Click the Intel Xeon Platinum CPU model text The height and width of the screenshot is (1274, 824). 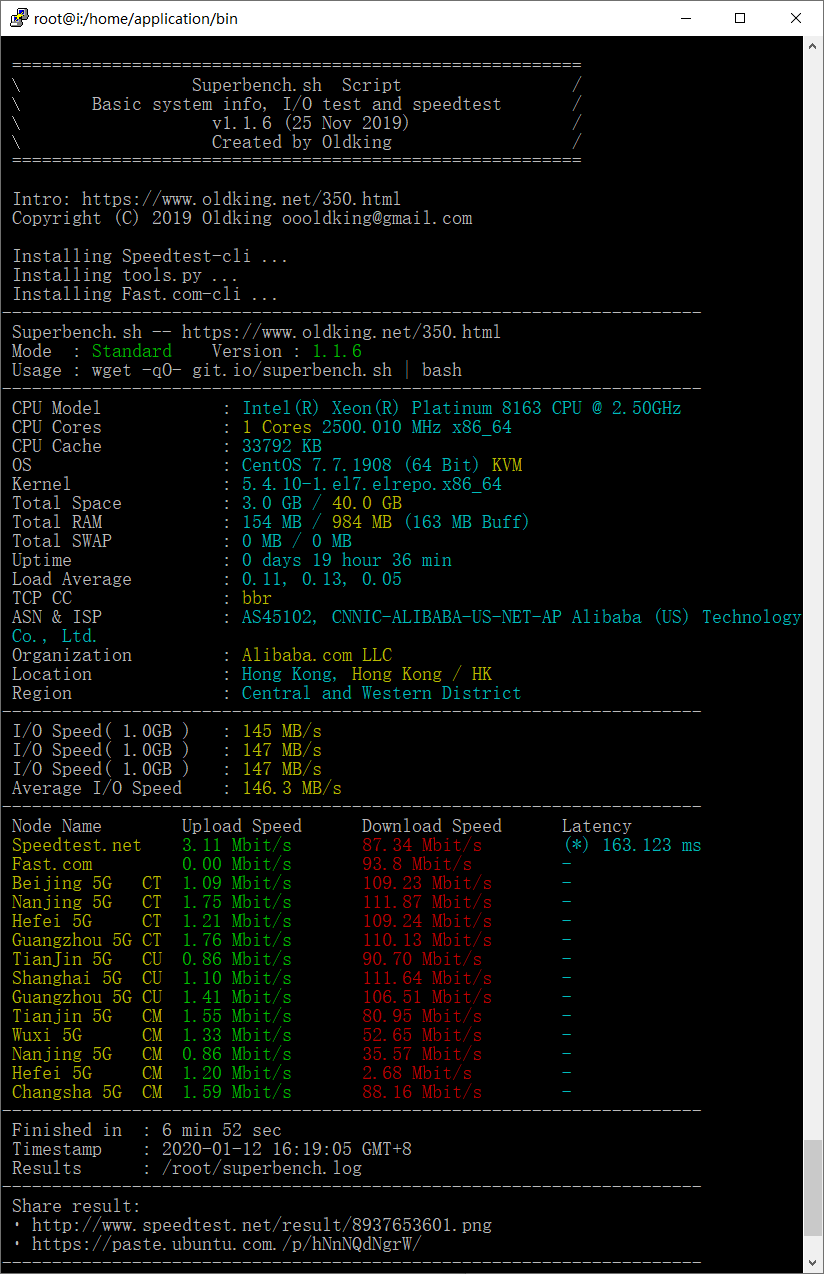(461, 408)
